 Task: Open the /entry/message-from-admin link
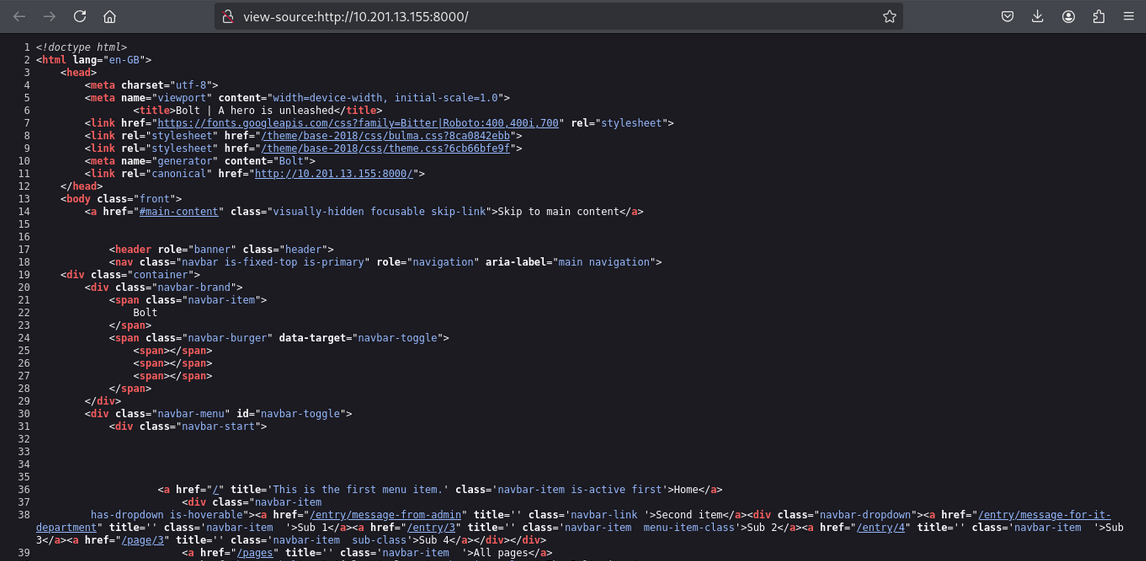click(386, 515)
